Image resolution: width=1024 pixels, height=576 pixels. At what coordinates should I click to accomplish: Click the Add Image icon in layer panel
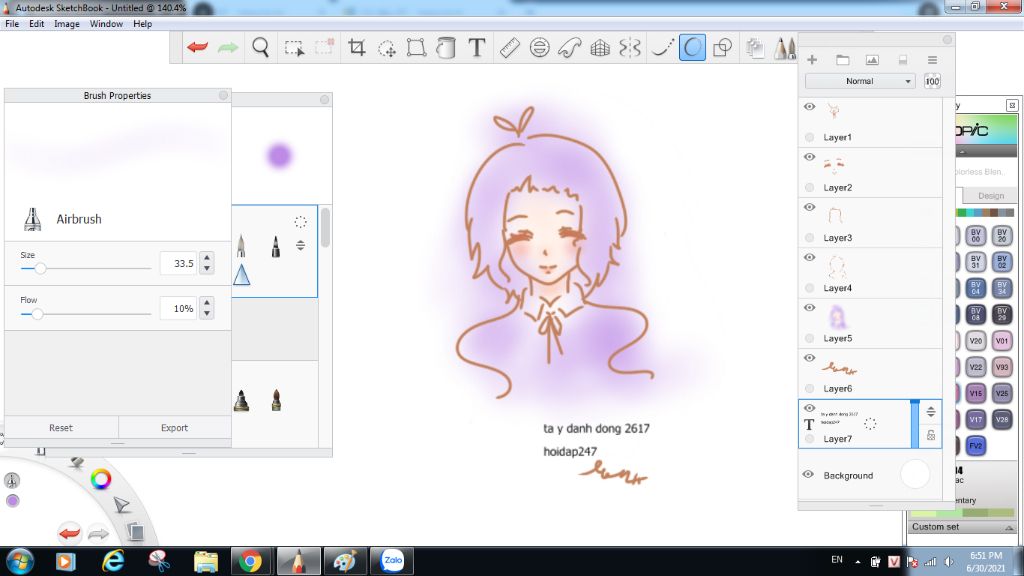872,60
